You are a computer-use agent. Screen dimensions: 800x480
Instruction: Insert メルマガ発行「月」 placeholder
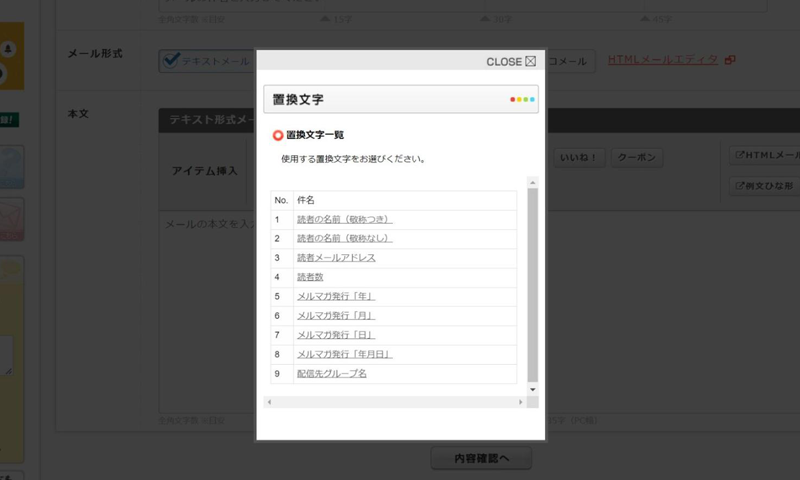pos(336,316)
